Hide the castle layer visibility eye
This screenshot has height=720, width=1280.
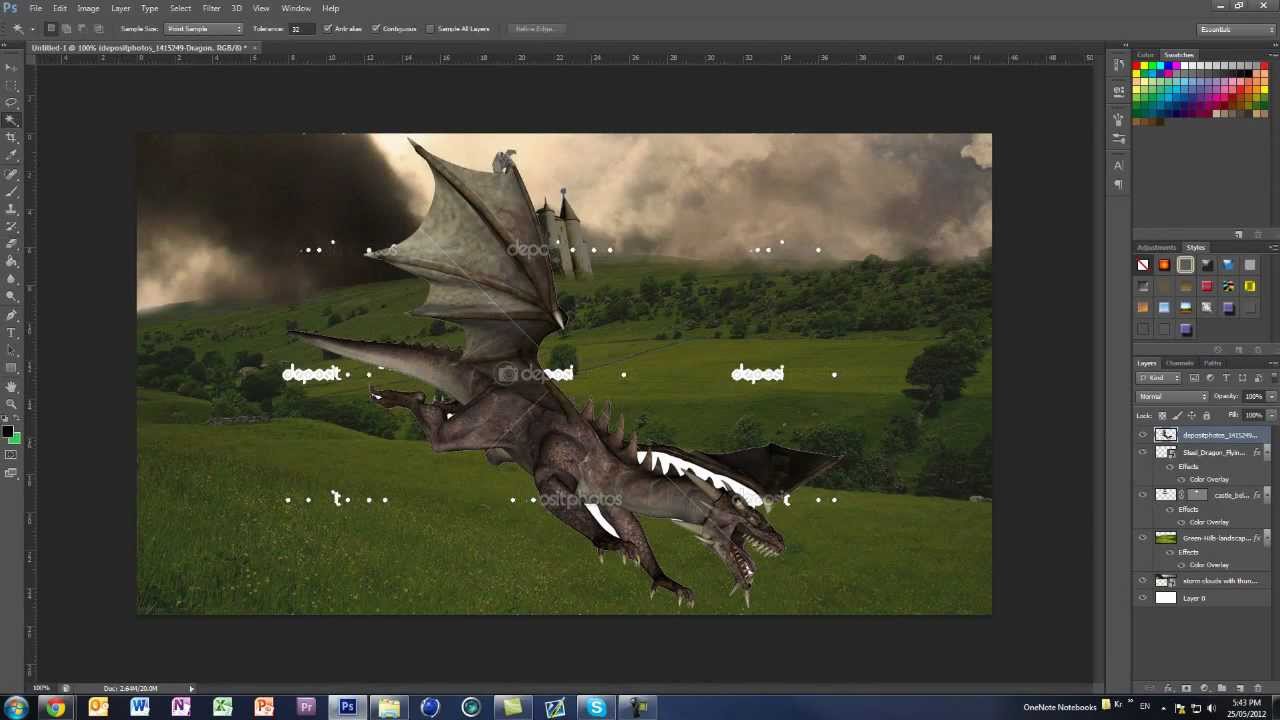click(1143, 495)
